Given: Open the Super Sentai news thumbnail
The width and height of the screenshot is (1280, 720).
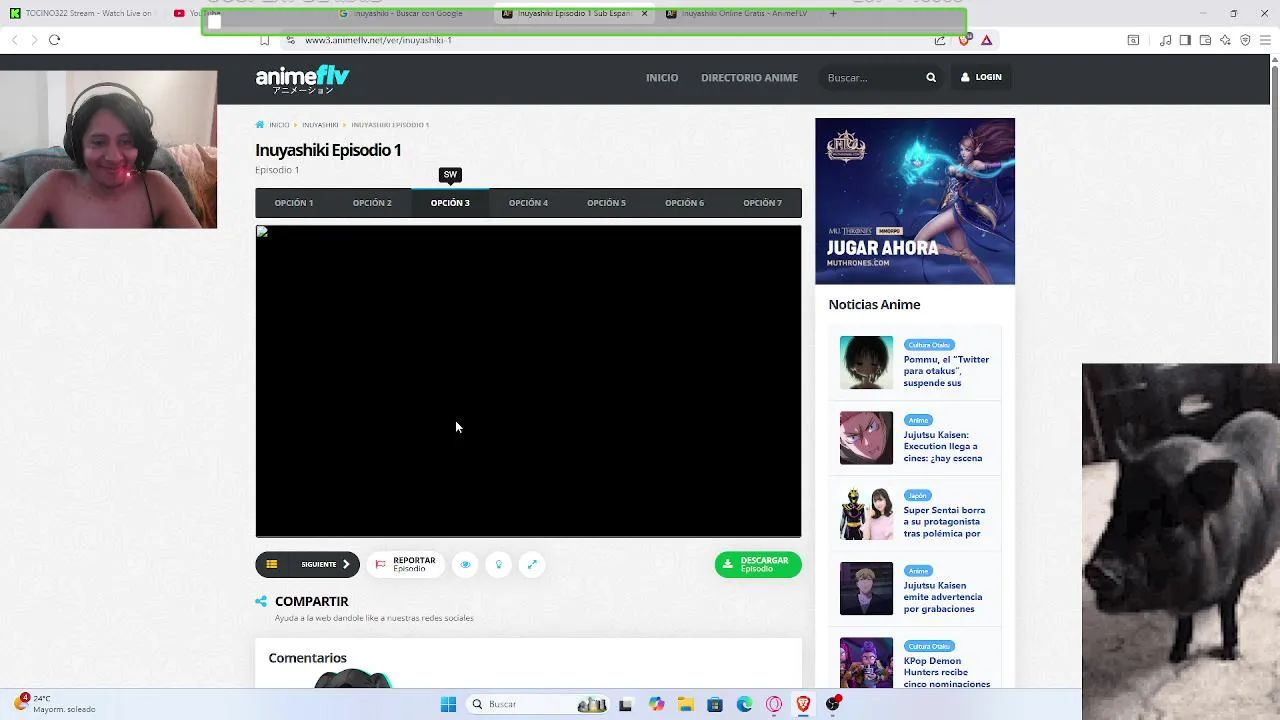Looking at the screenshot, I should pos(866,513).
